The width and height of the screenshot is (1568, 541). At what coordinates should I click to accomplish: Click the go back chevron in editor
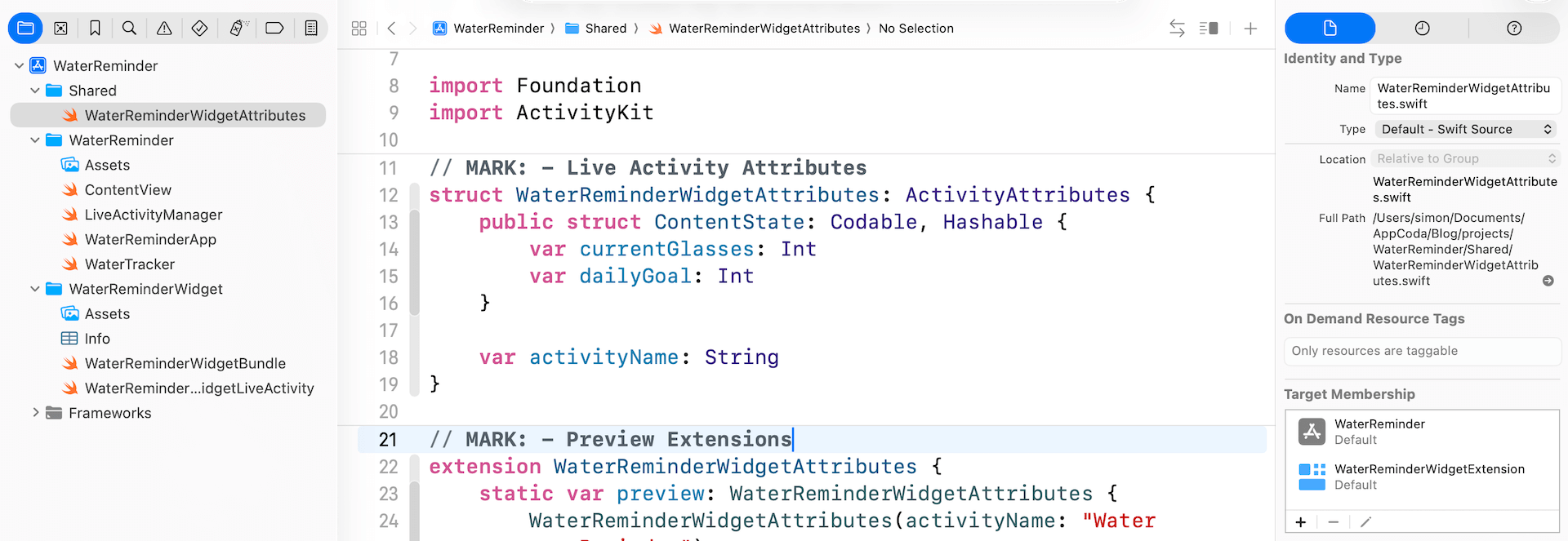392,29
